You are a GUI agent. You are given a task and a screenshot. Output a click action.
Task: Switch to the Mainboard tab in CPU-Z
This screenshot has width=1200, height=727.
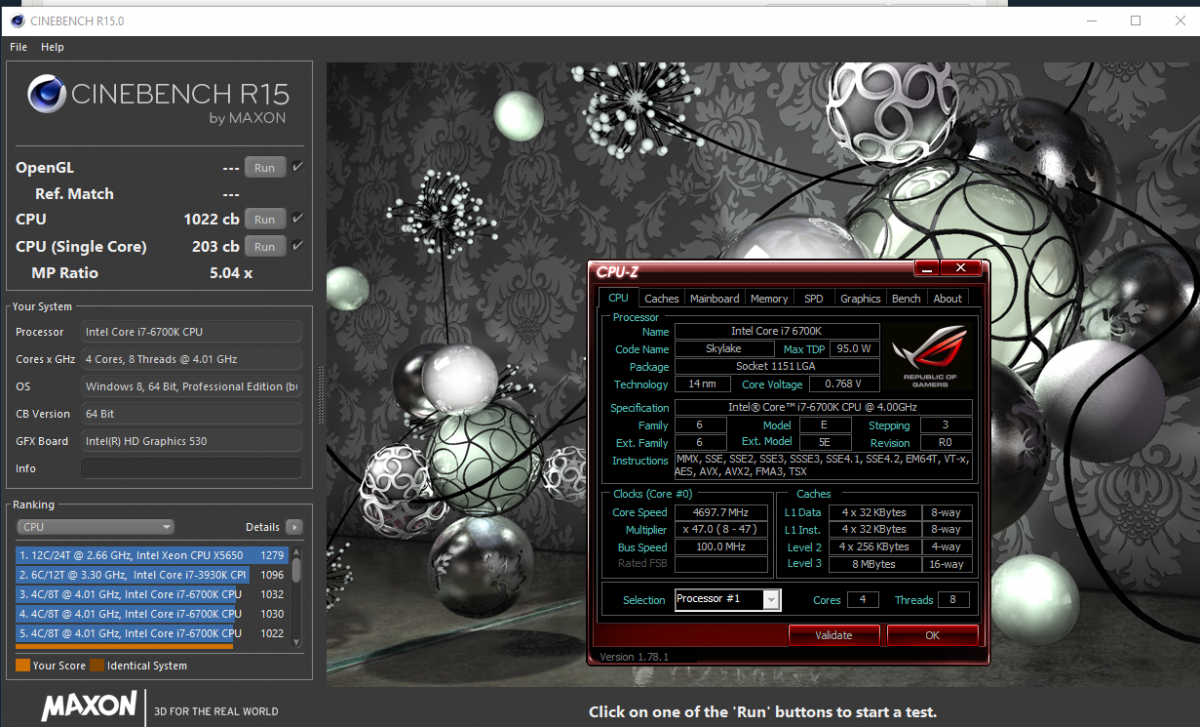point(715,298)
